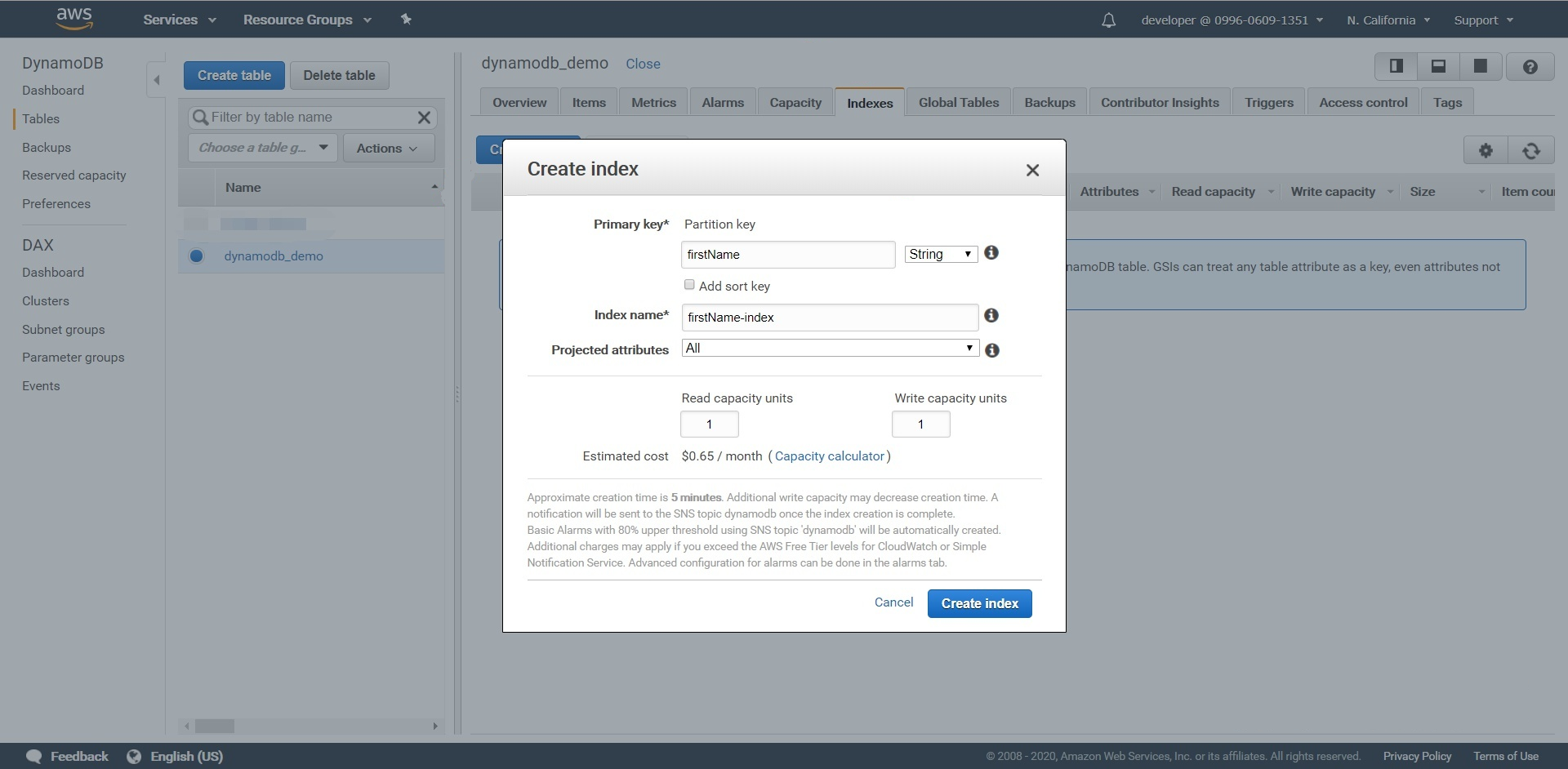Viewport: 1568px width, 769px height.
Task: Switch to the Alarms tab
Action: (x=723, y=102)
